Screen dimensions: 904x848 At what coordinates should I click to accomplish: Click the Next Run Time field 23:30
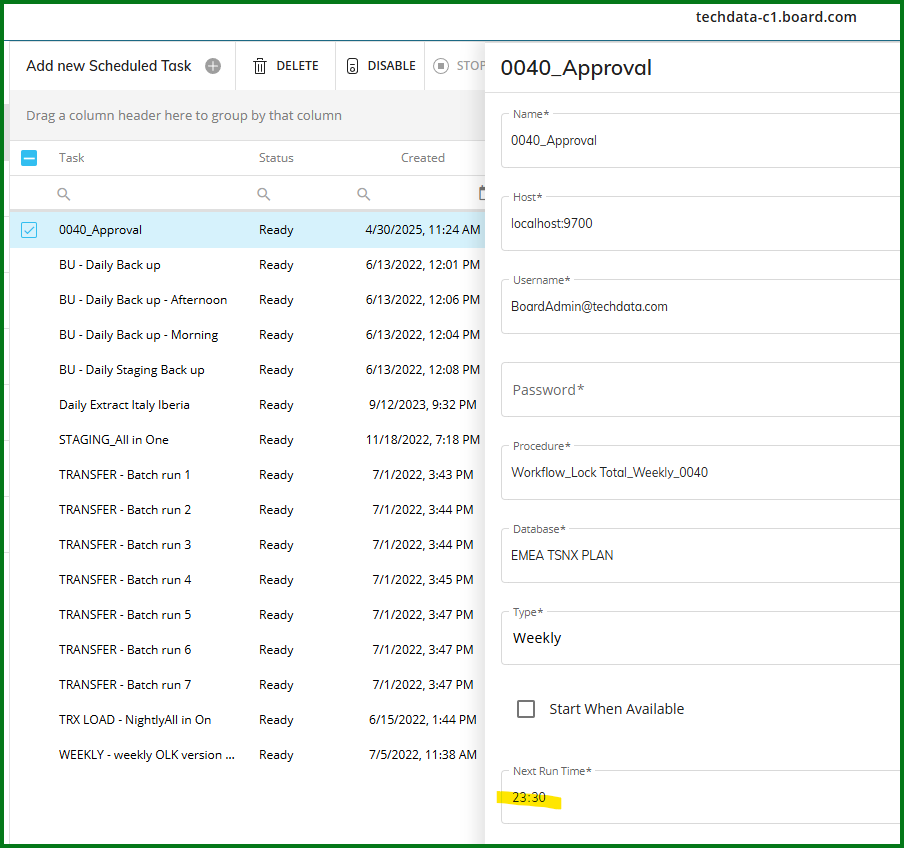(700, 798)
